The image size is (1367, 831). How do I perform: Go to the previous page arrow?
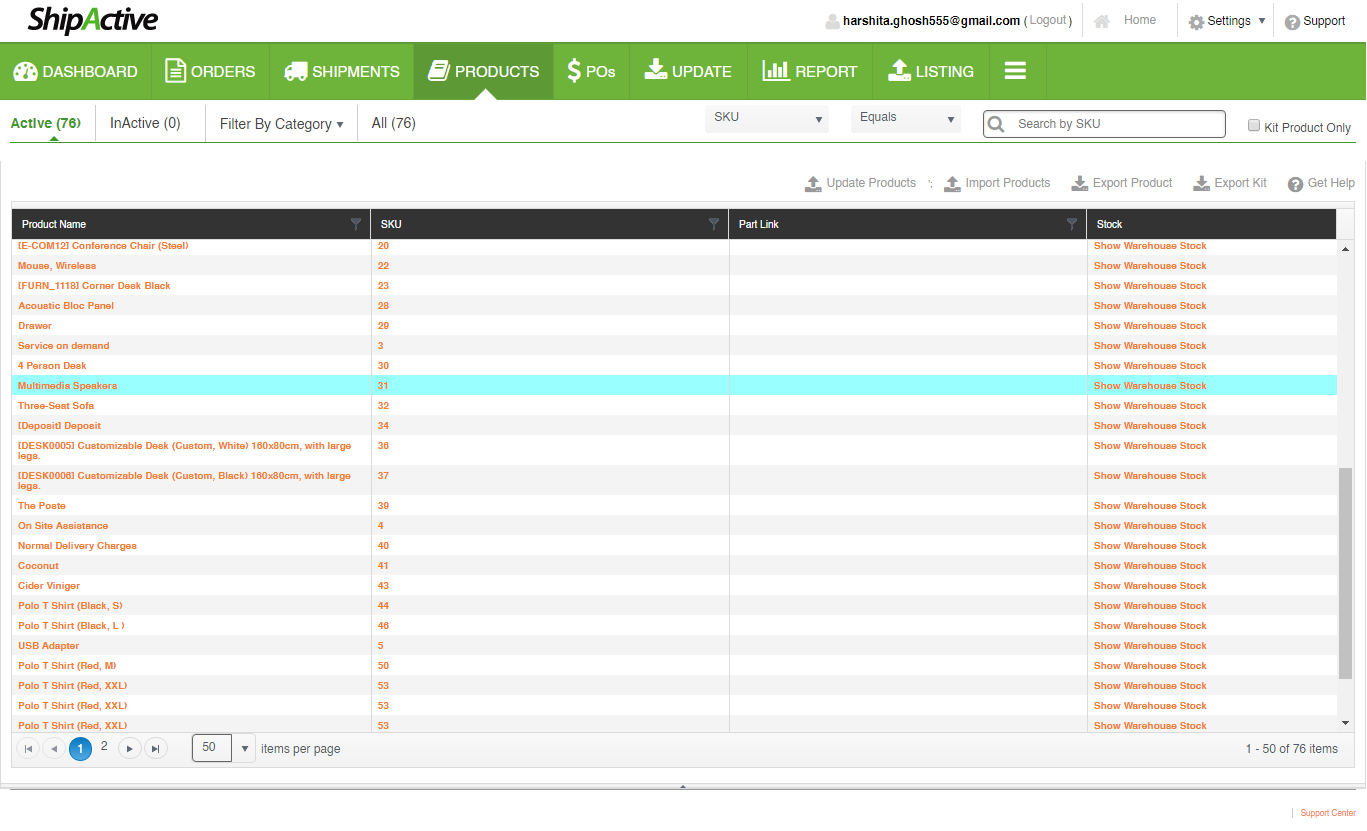[54, 748]
